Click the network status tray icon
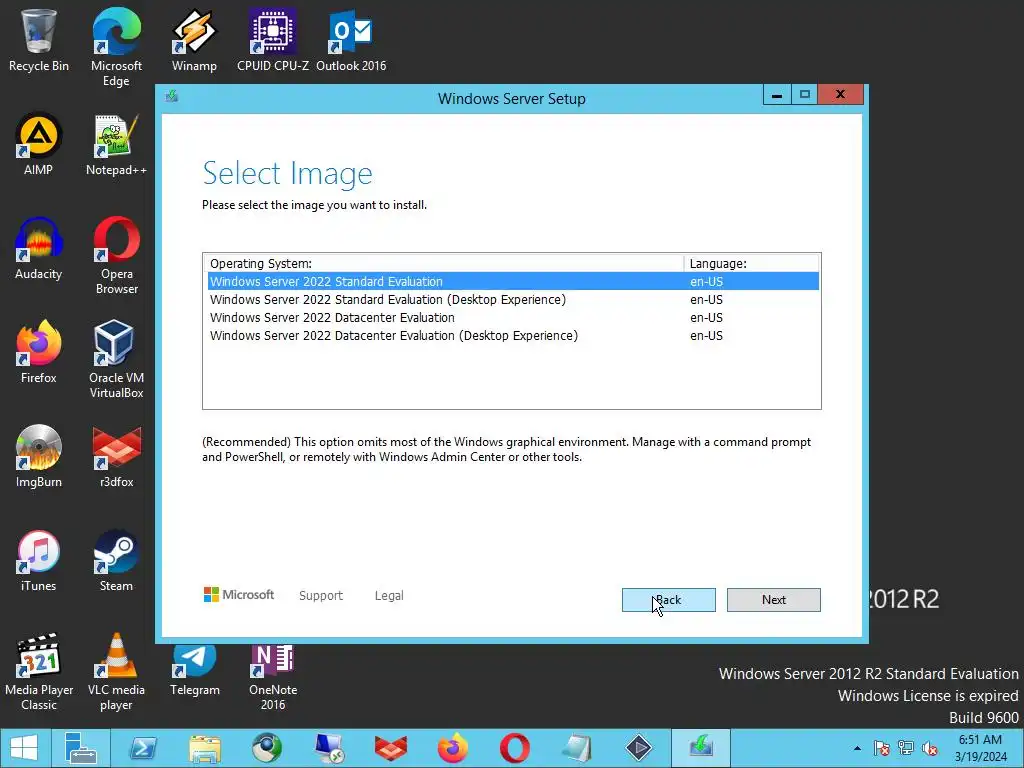Image resolution: width=1024 pixels, height=768 pixels. tap(906, 748)
